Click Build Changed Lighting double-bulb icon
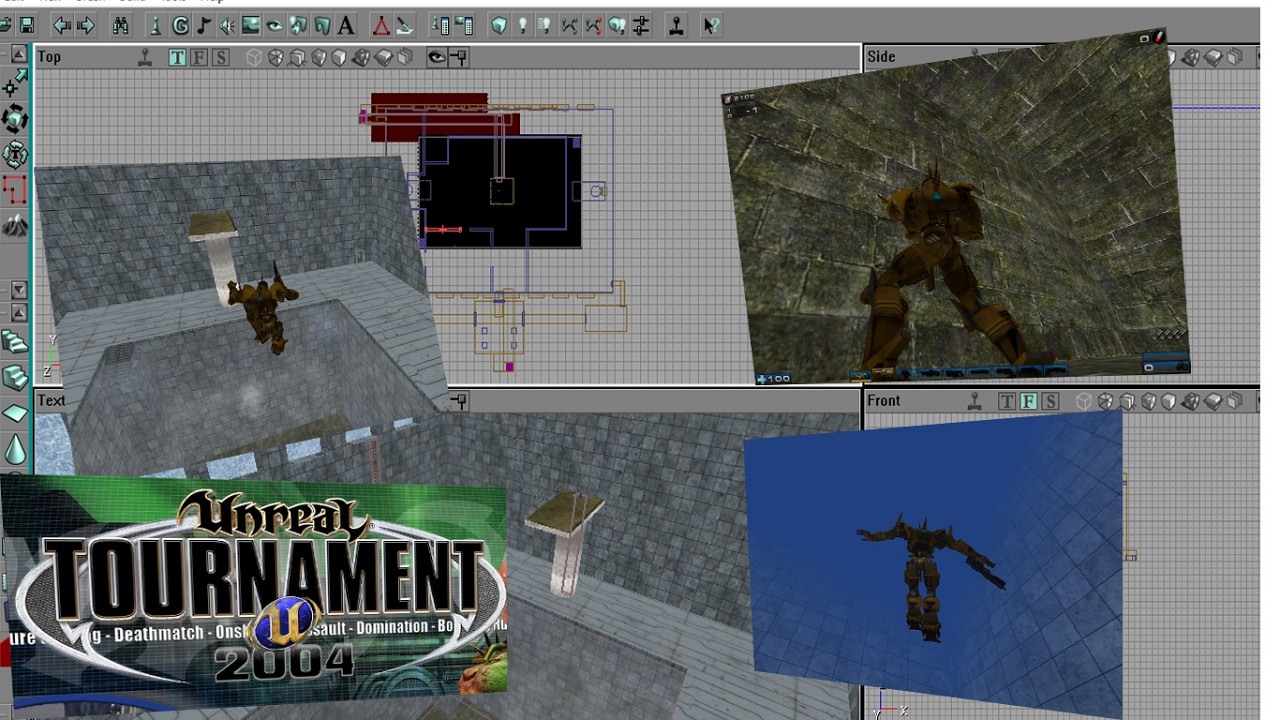1280x720 pixels. point(546,25)
